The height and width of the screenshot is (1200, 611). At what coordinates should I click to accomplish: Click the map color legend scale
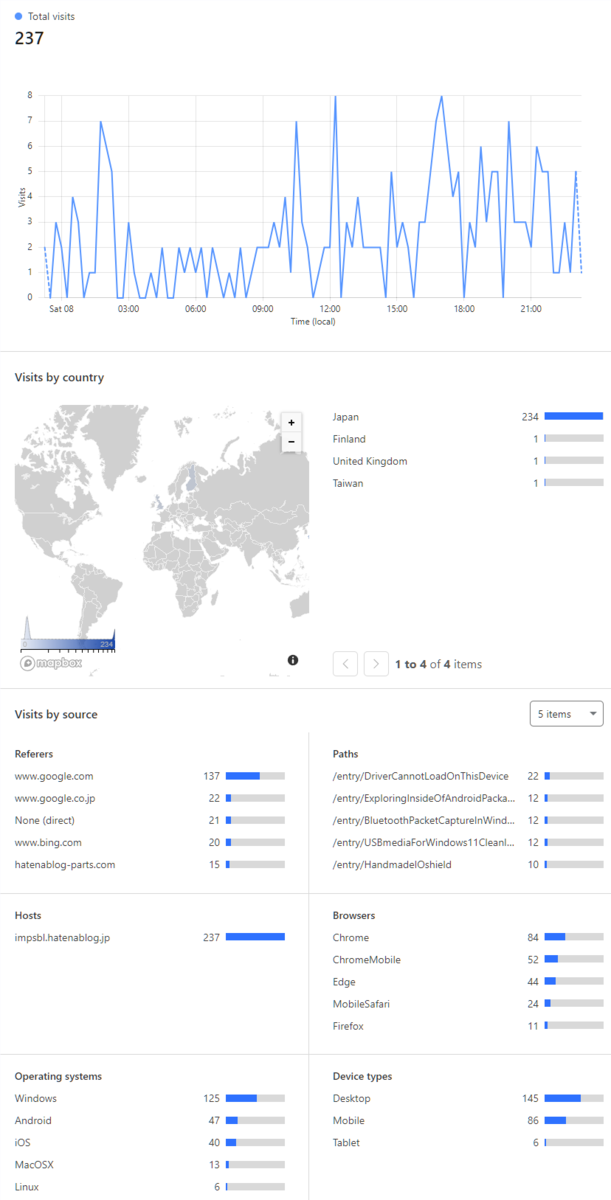tap(68, 644)
